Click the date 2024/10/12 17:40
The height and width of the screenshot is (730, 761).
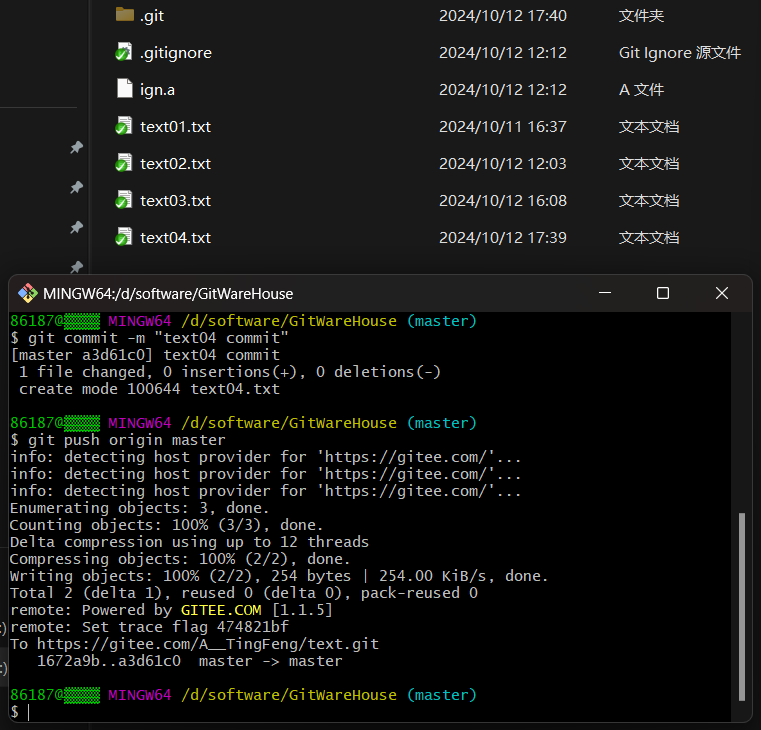tap(503, 16)
